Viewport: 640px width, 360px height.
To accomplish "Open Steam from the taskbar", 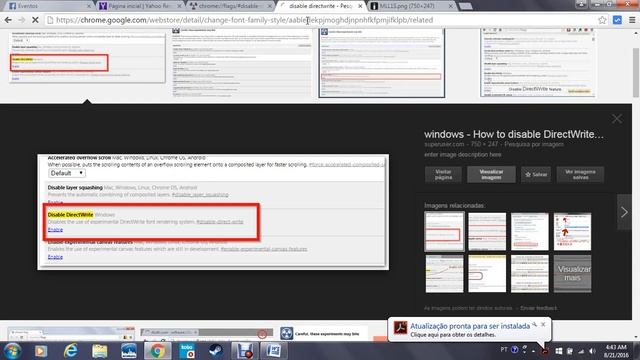I will point(216,351).
